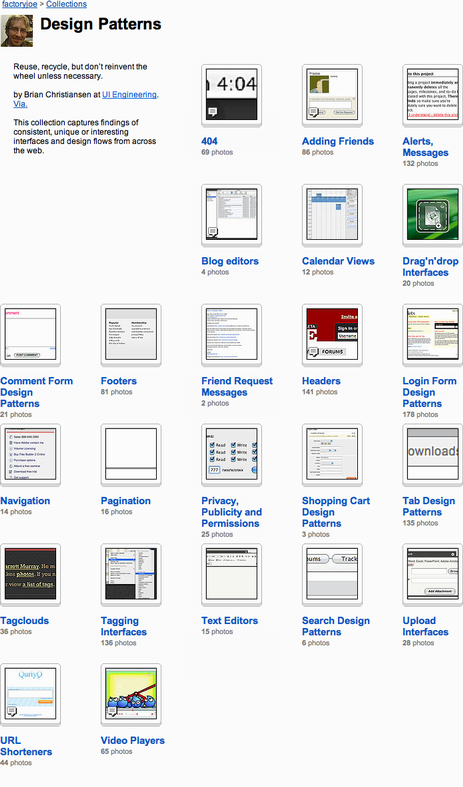Image resolution: width=463 pixels, height=787 pixels.
Task: Open the Tagging Interfaces title link
Action: point(124,626)
